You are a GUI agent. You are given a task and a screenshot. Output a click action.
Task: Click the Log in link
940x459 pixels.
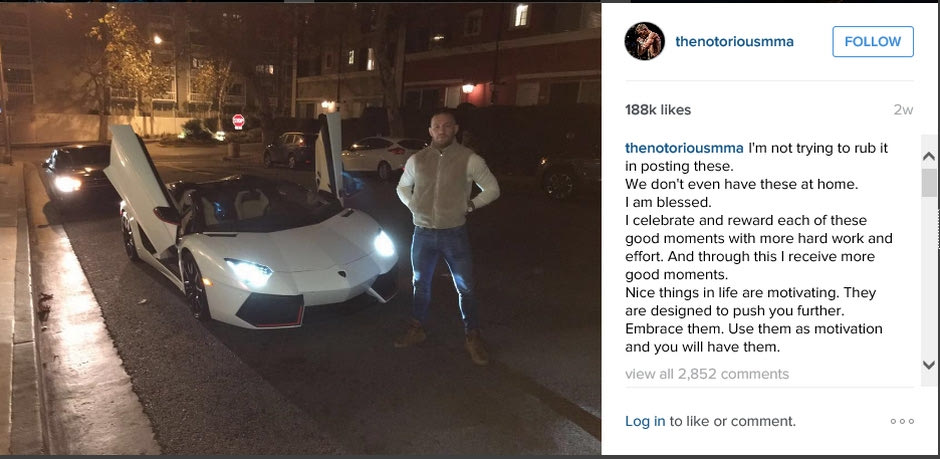click(645, 421)
